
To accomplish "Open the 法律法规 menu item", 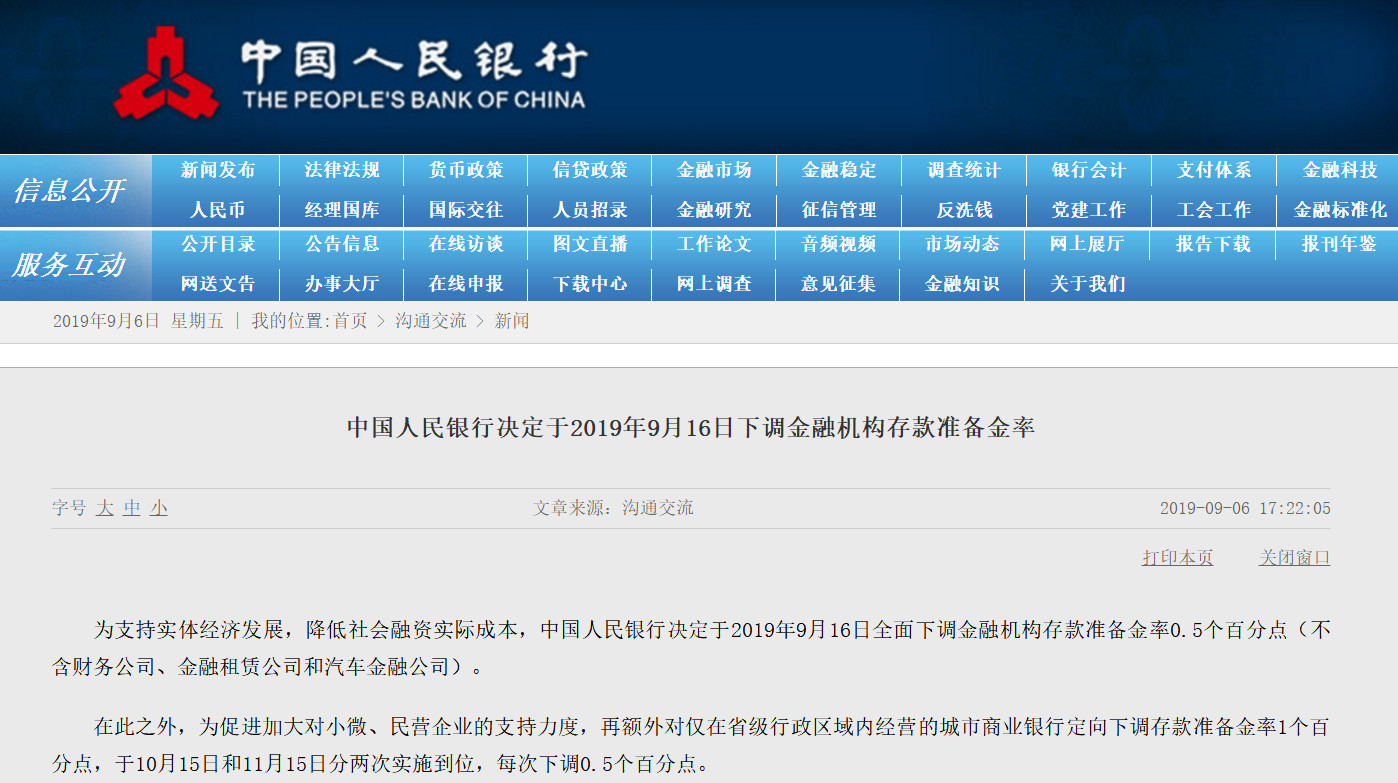I will point(342,170).
